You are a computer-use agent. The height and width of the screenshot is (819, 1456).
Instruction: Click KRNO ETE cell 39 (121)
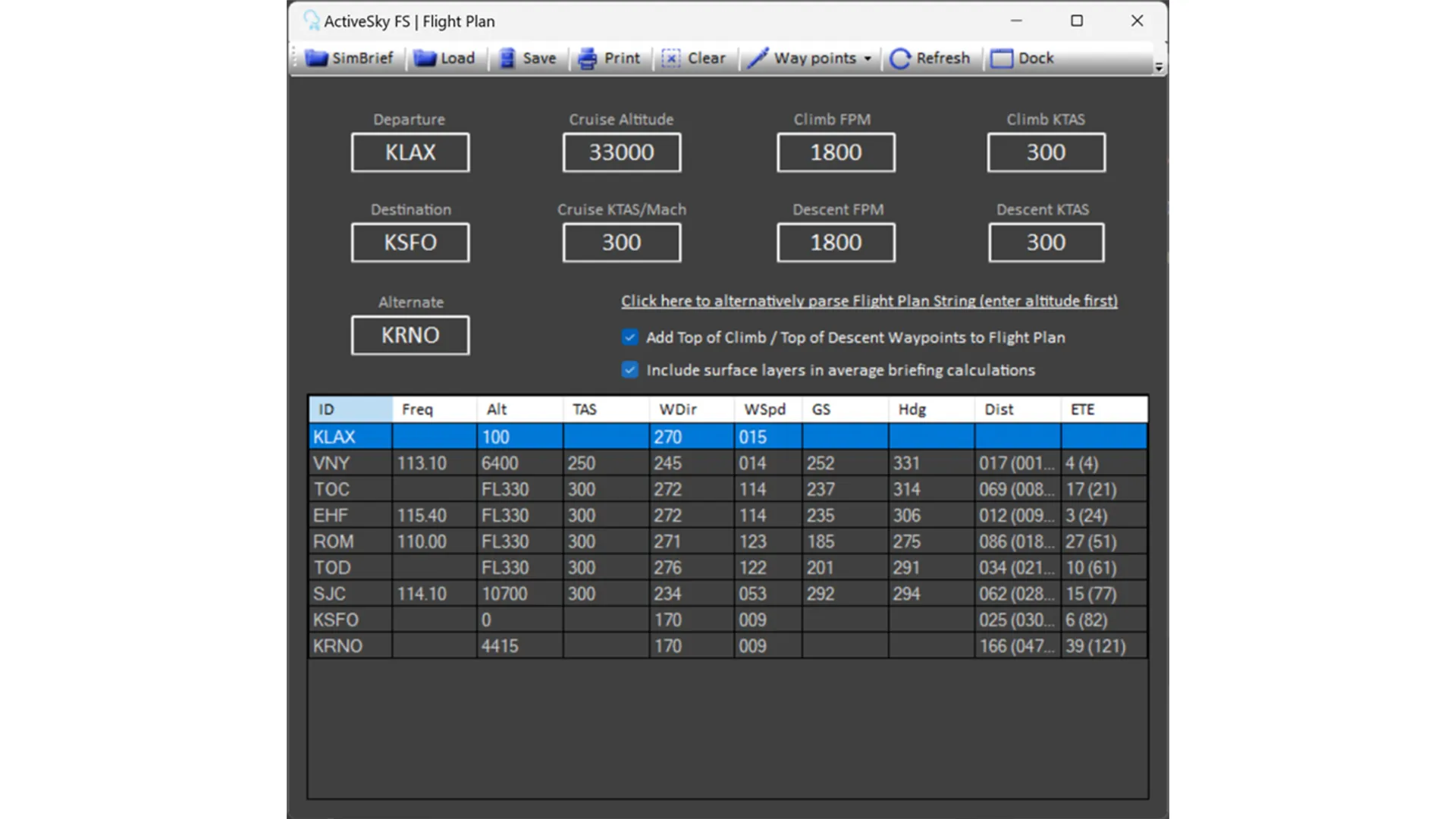(x=1104, y=646)
